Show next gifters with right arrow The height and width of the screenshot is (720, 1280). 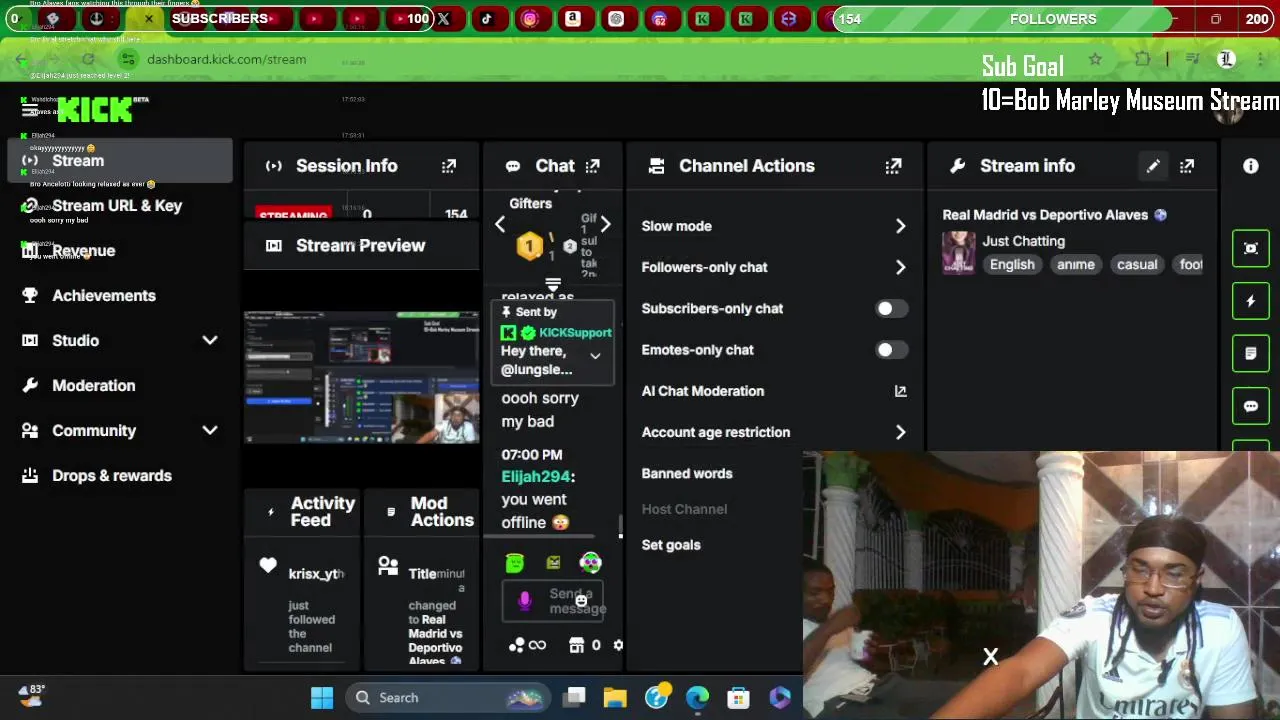pos(605,225)
